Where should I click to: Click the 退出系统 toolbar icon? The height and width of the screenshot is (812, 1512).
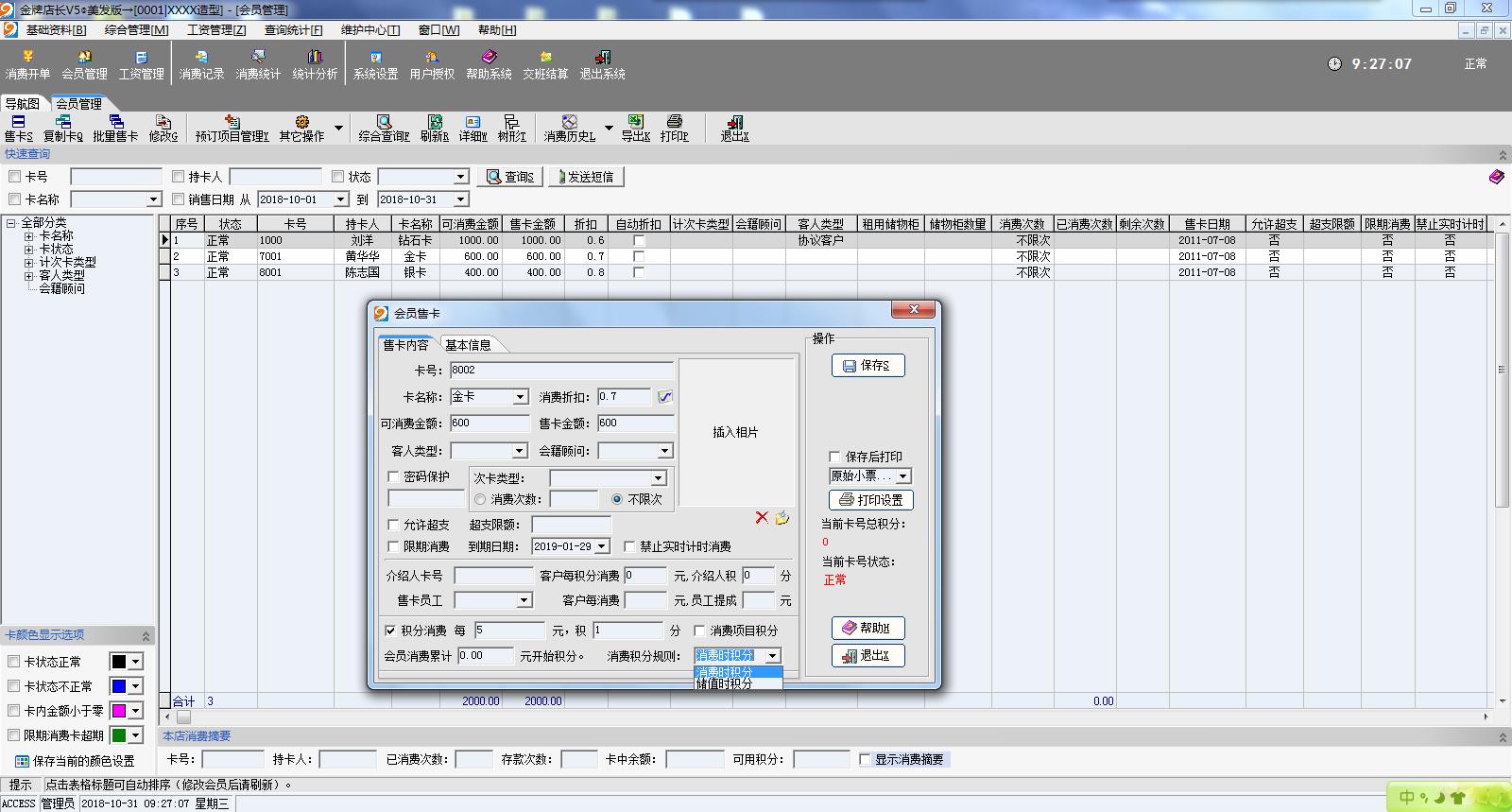tap(602, 65)
